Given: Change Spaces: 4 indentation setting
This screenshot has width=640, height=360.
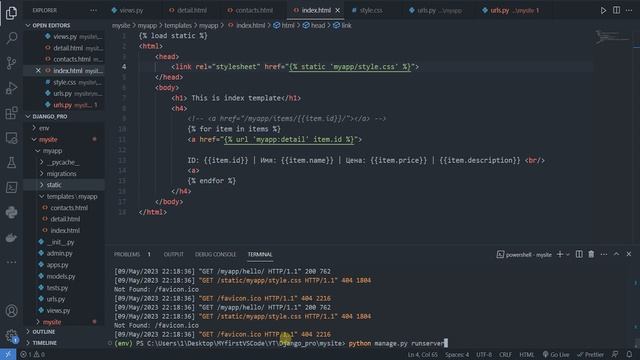Looking at the screenshot, I should [x=457, y=354].
